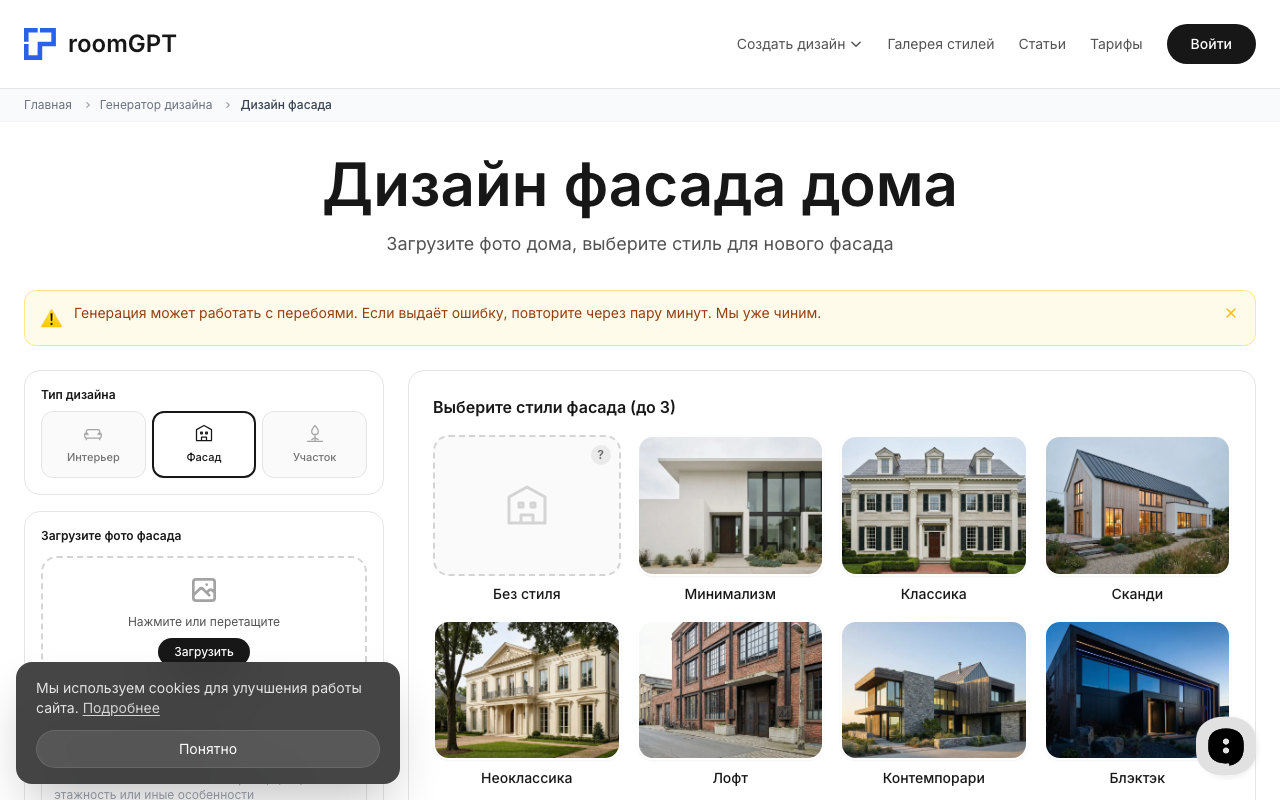The height and width of the screenshot is (800, 1280).
Task: Click the Нажмите или перетащите upload text
Action: pos(204,622)
